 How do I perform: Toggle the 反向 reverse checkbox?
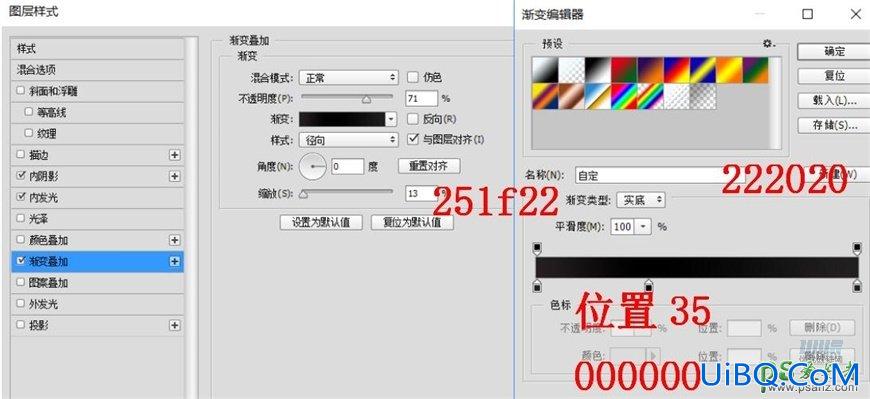tap(412, 119)
